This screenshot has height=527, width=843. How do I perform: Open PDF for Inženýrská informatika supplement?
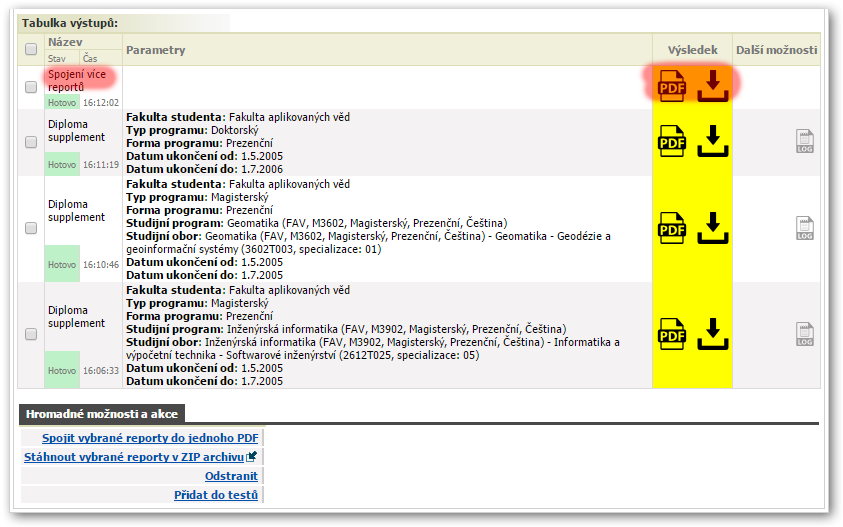[672, 334]
